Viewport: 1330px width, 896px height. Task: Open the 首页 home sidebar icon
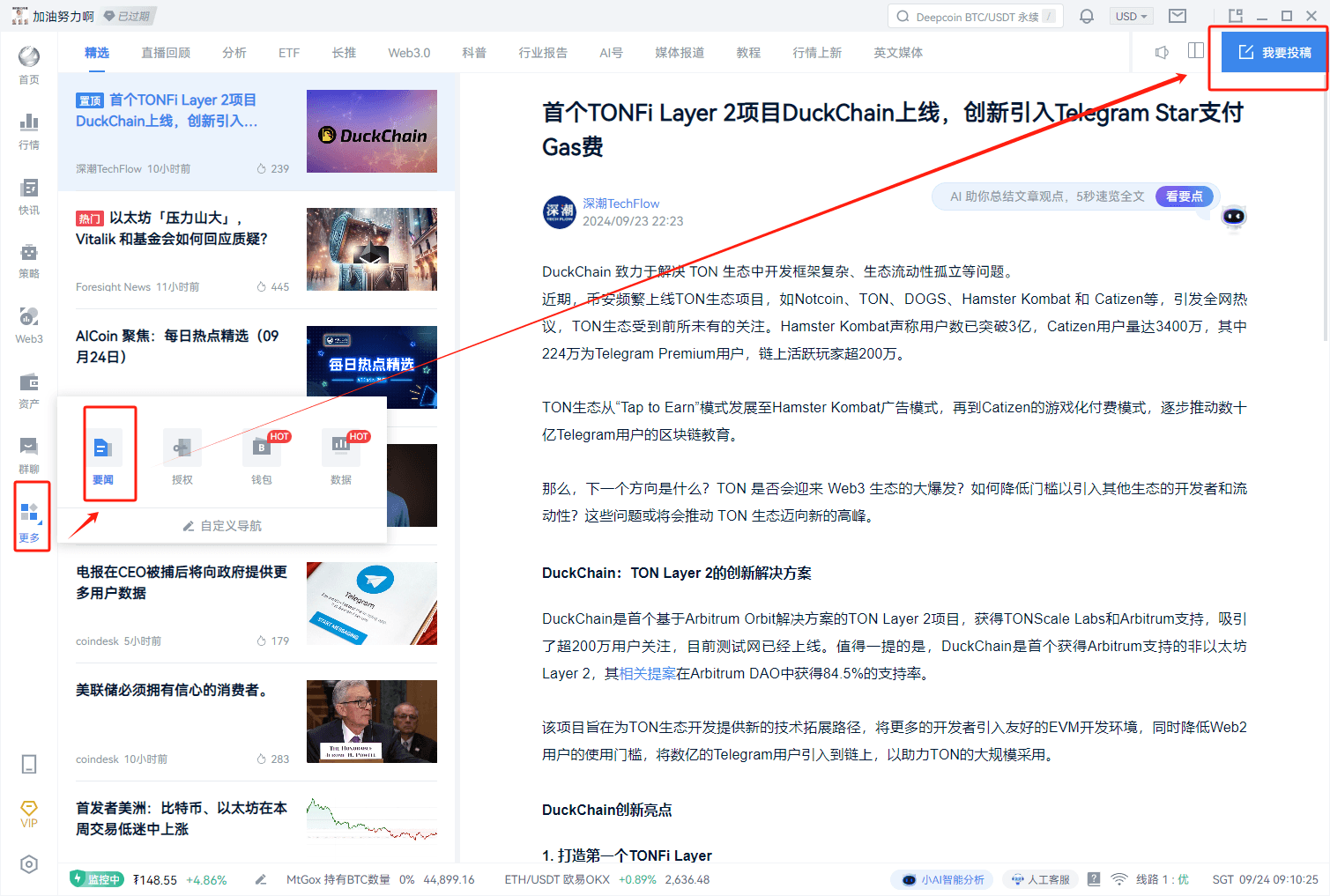click(x=29, y=65)
